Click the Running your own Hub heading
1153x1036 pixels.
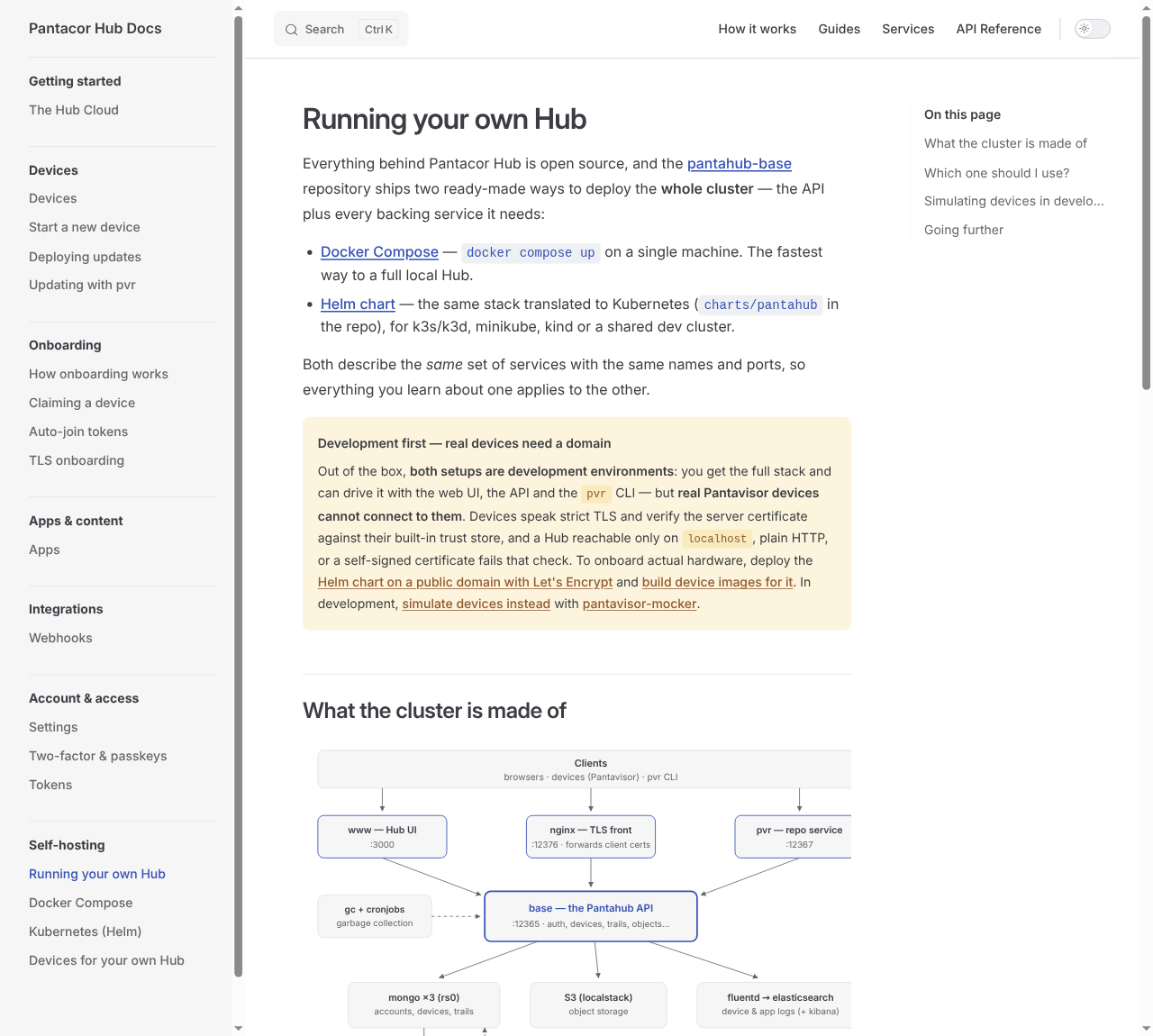pos(444,119)
